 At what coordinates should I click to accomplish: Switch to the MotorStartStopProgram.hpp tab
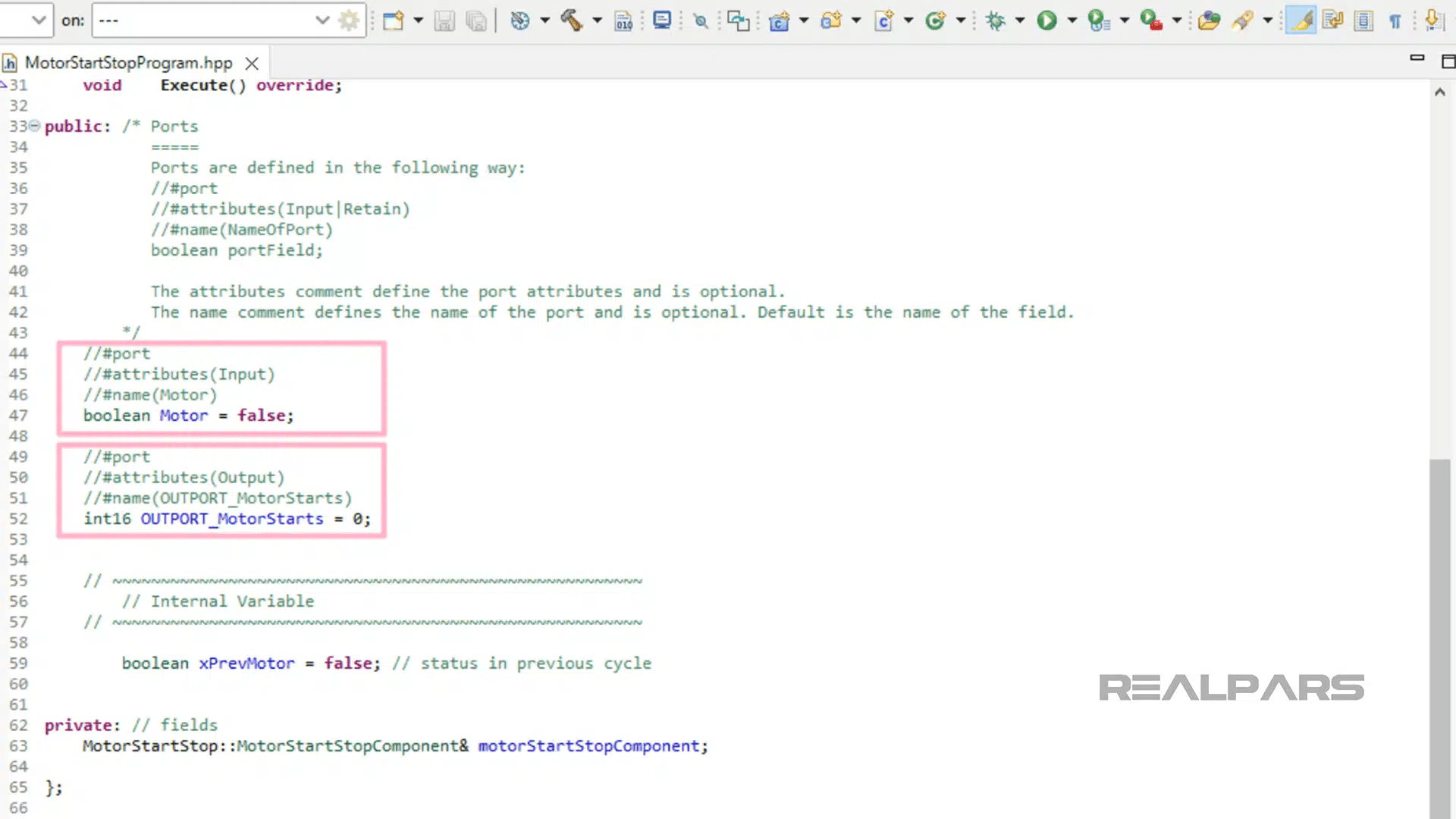click(127, 63)
